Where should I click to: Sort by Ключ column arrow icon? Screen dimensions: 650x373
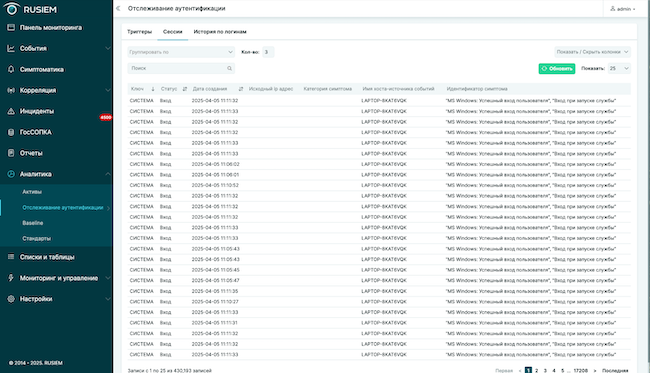[x=153, y=89]
